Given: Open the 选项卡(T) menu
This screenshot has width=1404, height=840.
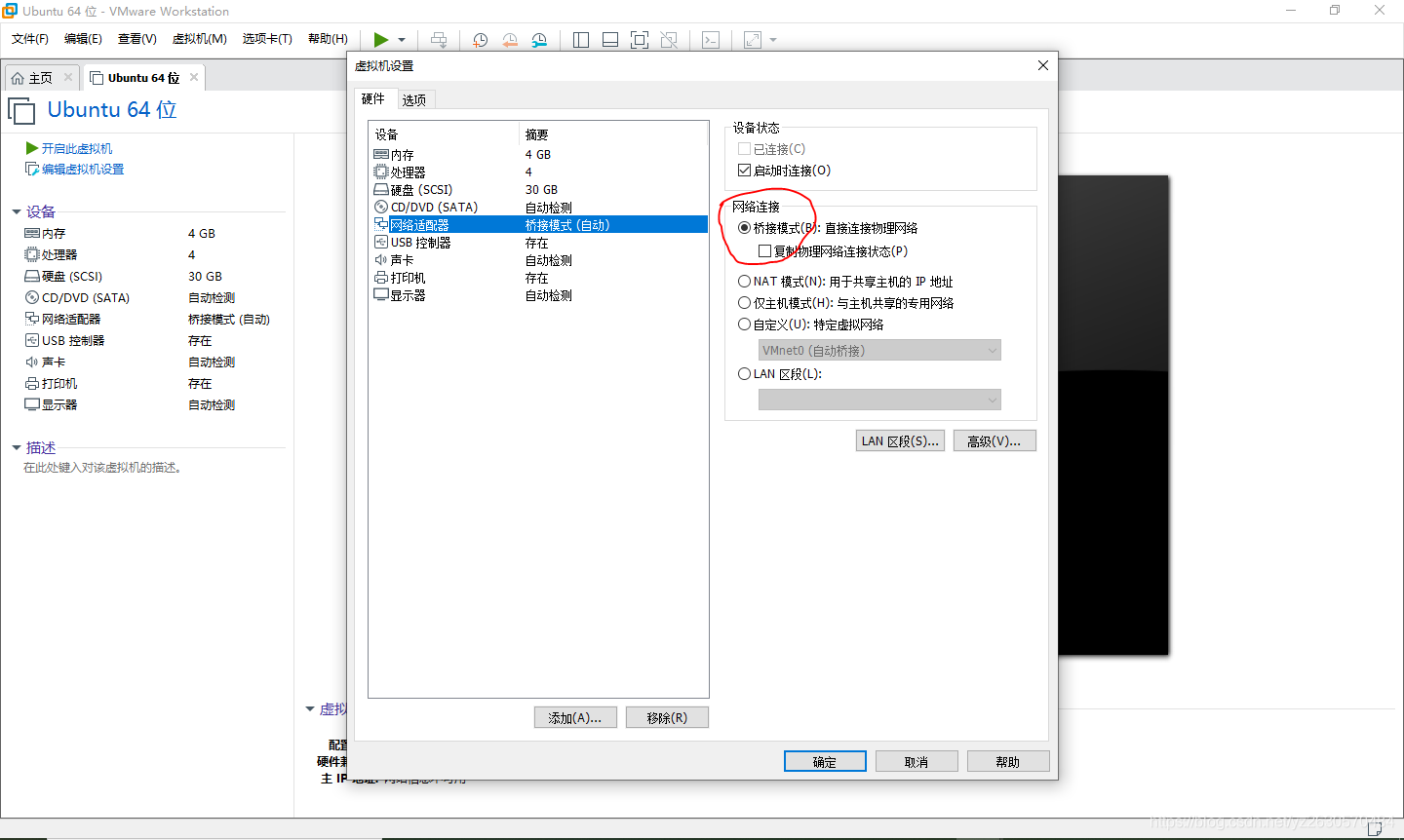Looking at the screenshot, I should (267, 39).
